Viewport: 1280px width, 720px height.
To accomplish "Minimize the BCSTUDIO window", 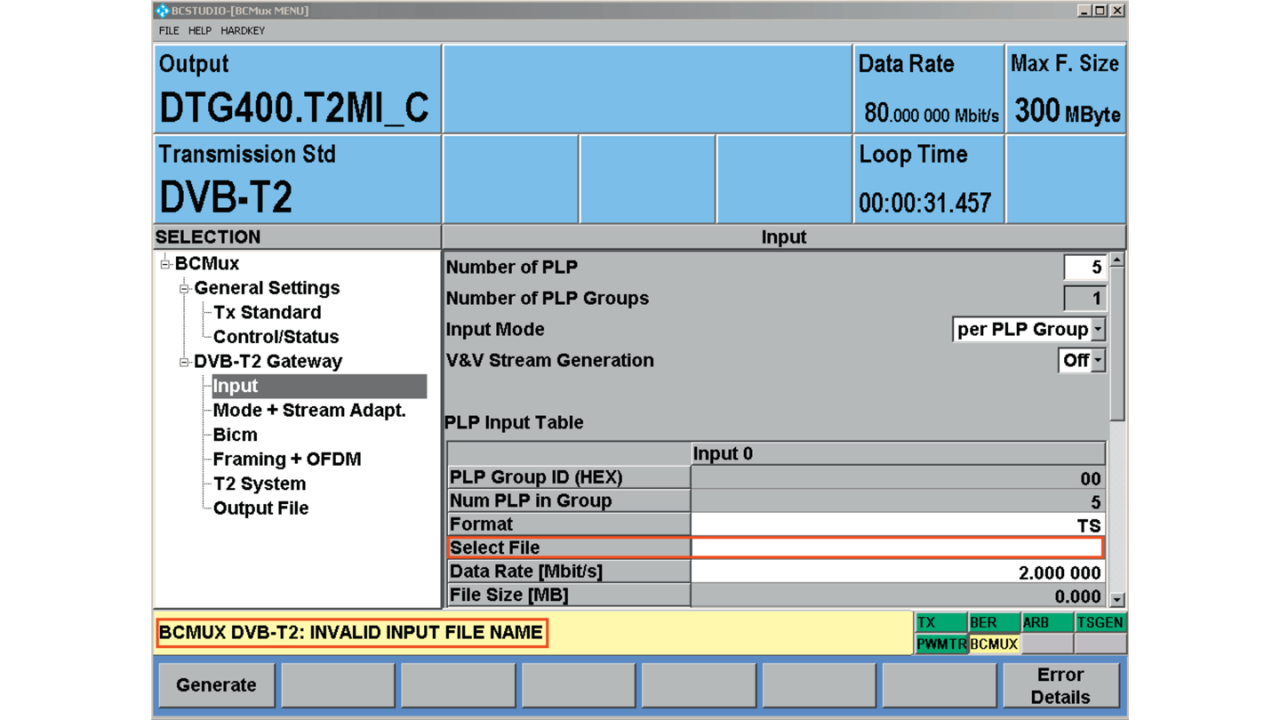I will coord(1084,11).
